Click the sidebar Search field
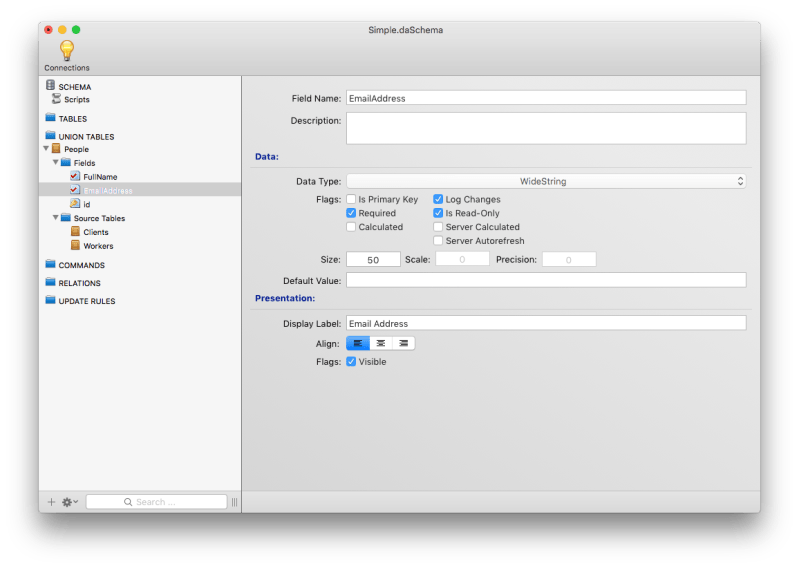The height and width of the screenshot is (568, 799). tap(156, 502)
